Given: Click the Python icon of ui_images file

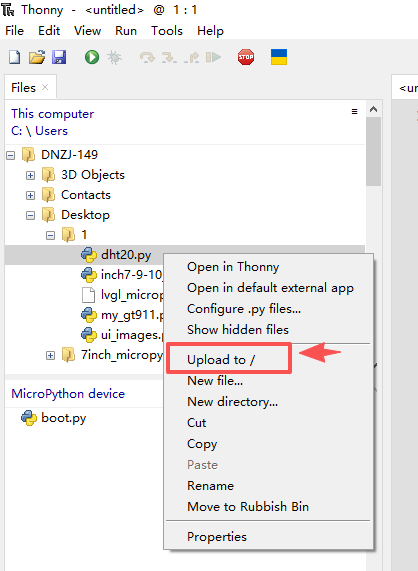Looking at the screenshot, I should tap(88, 335).
